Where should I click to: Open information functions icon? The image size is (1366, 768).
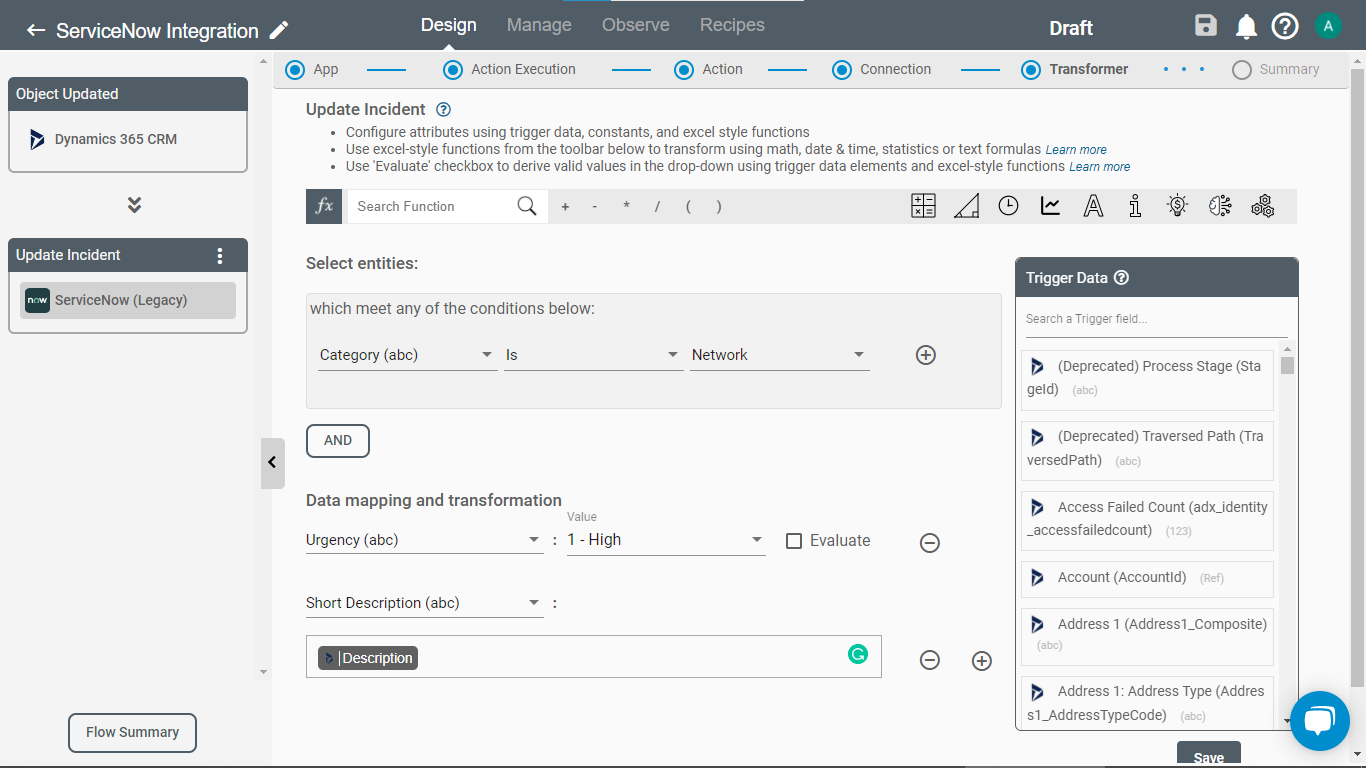pos(1135,206)
